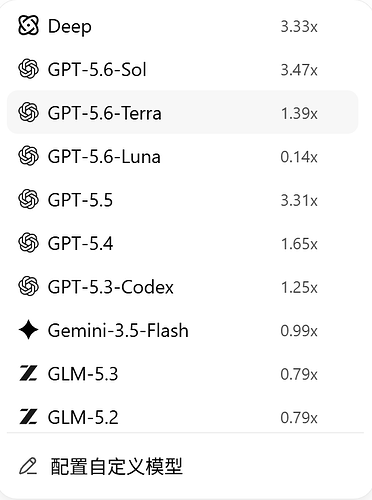Switch to the GPT-5.5 model

pyautogui.click(x=183, y=199)
